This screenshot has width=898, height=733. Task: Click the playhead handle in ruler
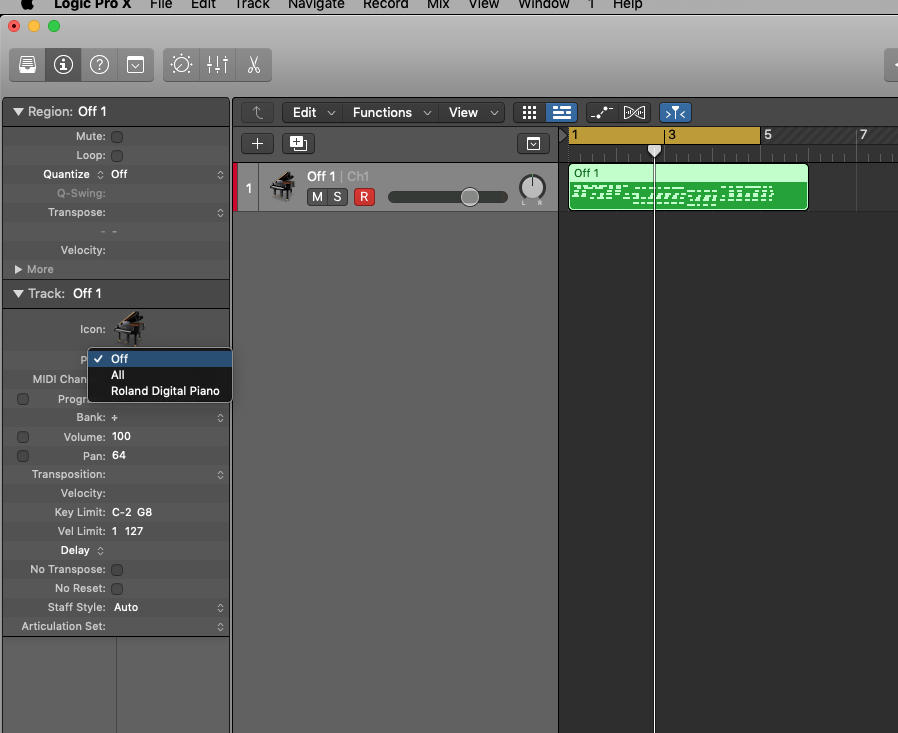pyautogui.click(x=654, y=151)
